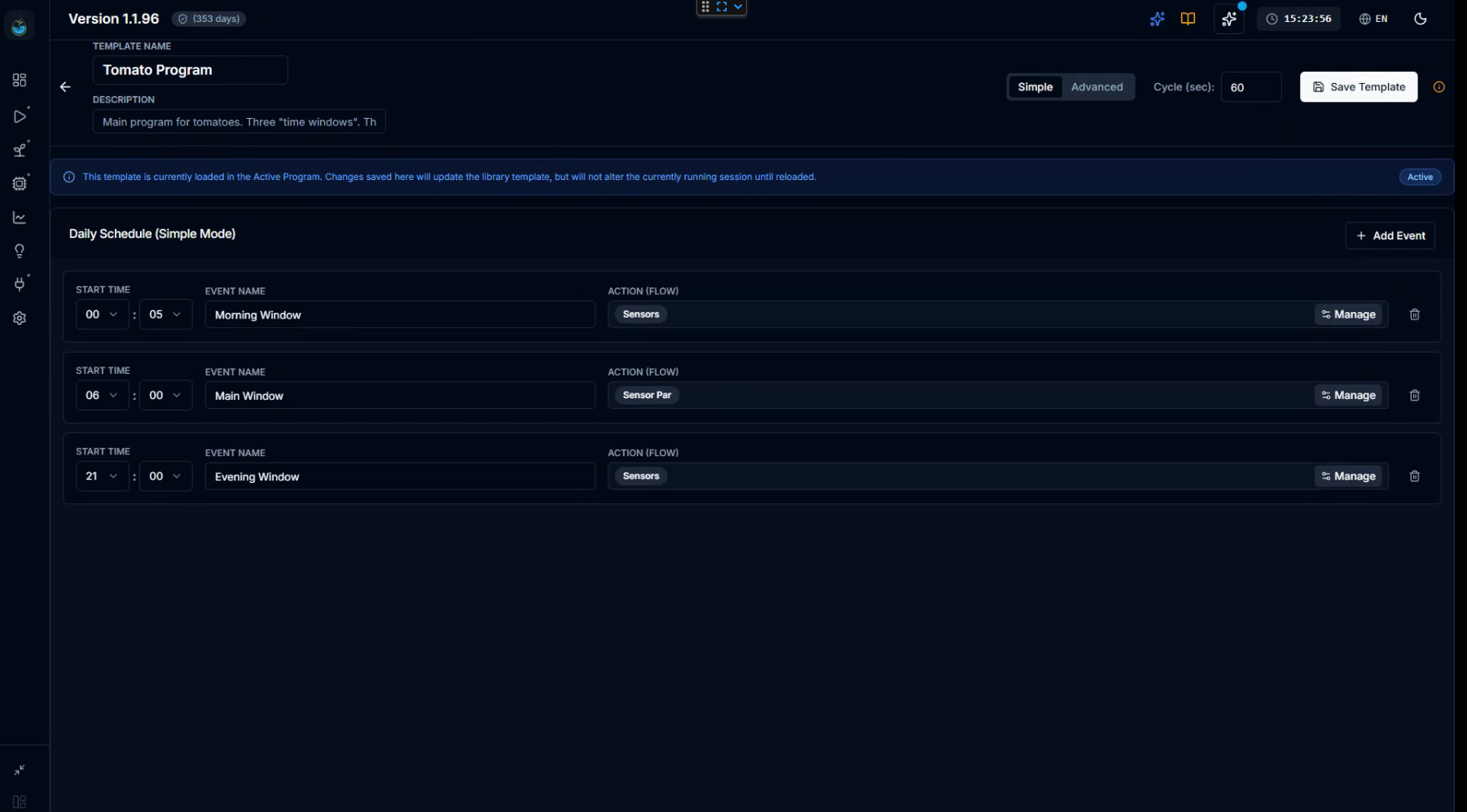The height and width of the screenshot is (812, 1467).
Task: Click Manage for the Morning Window flow
Action: point(1348,314)
